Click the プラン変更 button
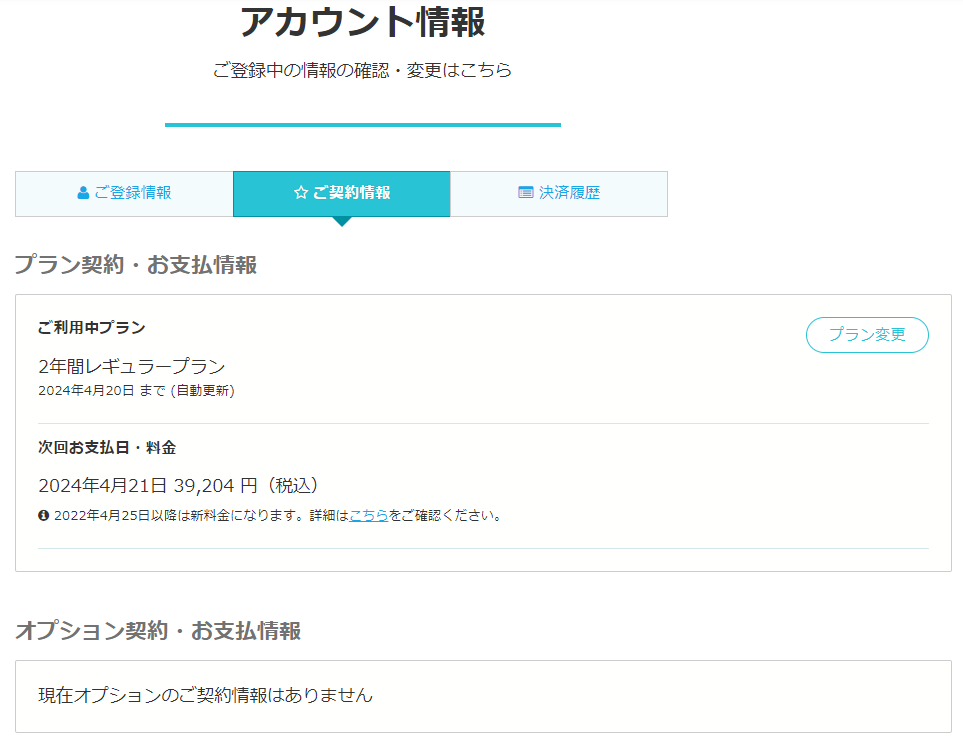Image resolution: width=963 pixels, height=745 pixels. pos(867,335)
